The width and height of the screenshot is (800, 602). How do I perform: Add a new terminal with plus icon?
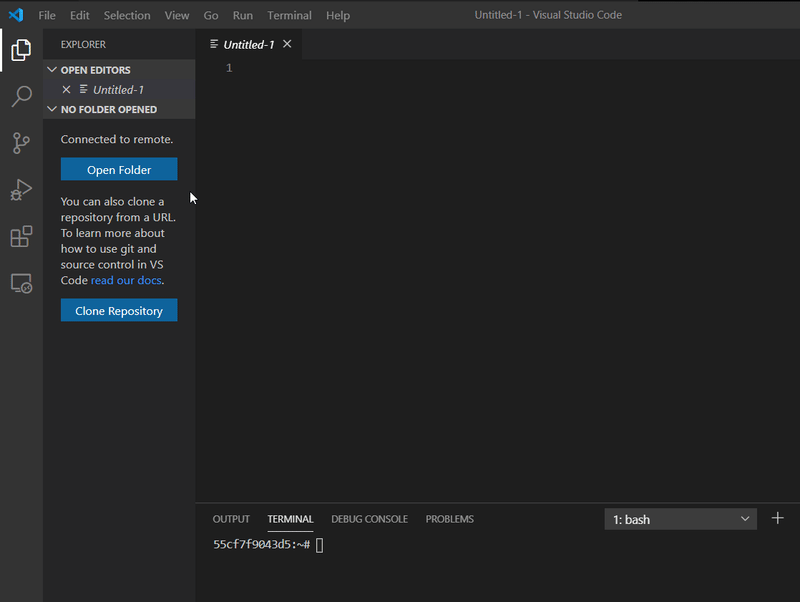(778, 518)
